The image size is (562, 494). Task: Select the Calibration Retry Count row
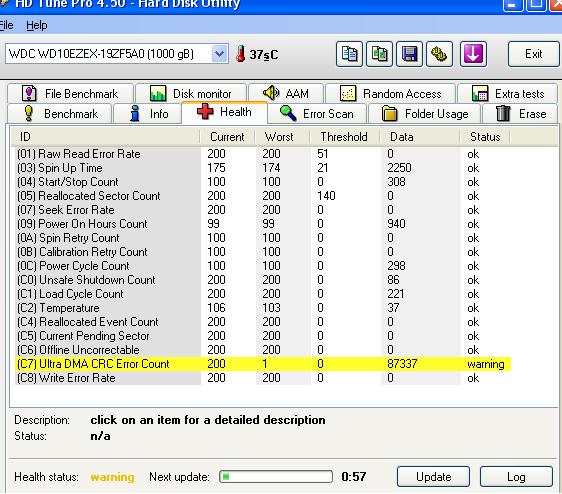[263, 252]
